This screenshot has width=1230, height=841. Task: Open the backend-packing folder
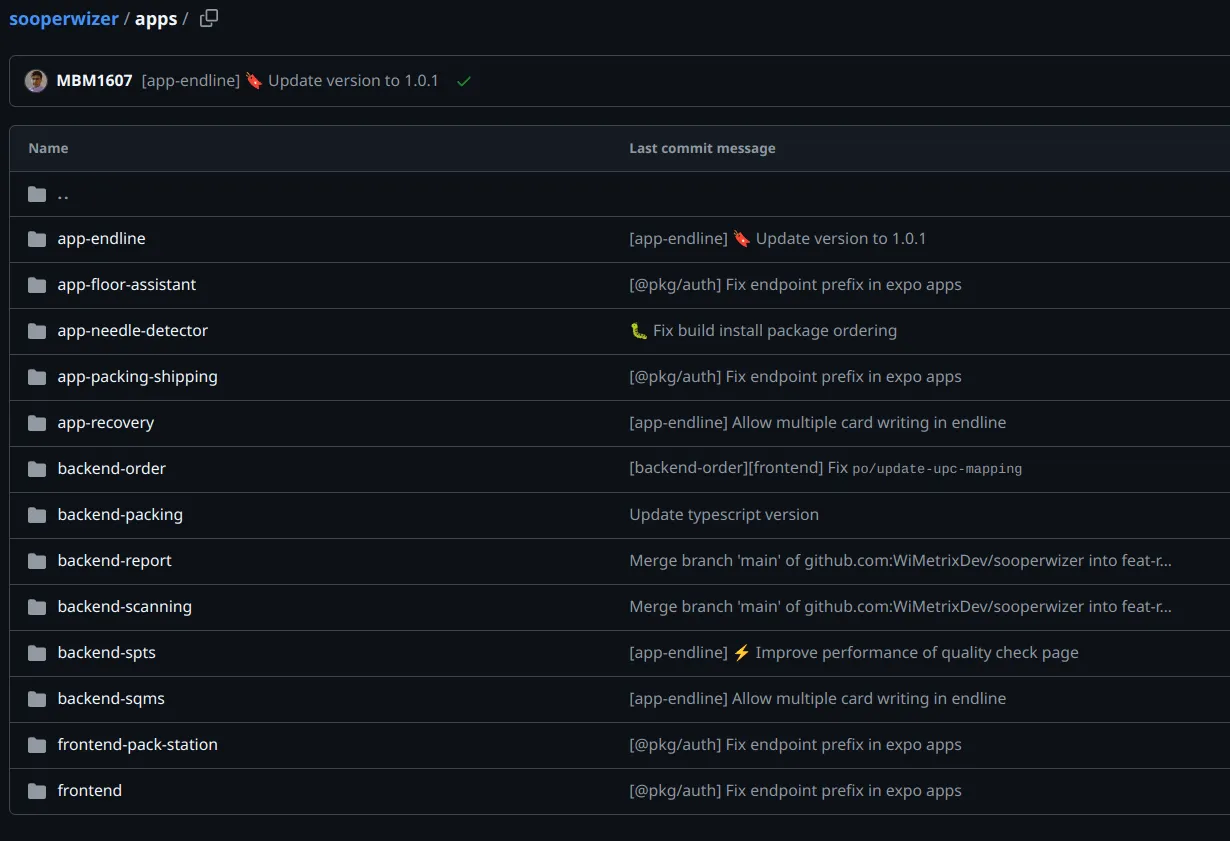pos(120,514)
